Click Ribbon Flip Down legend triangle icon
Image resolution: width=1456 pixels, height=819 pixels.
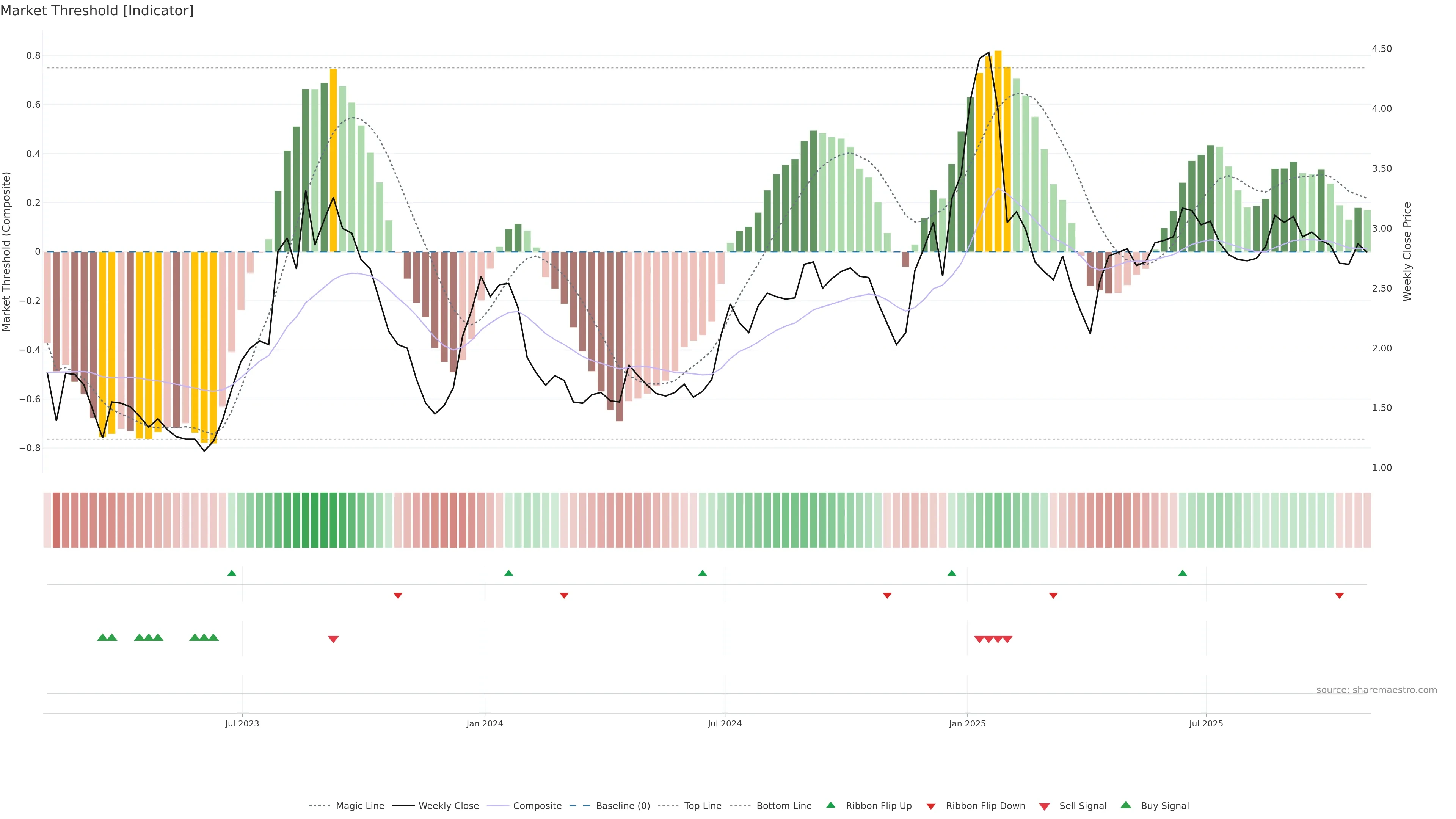(x=931, y=806)
